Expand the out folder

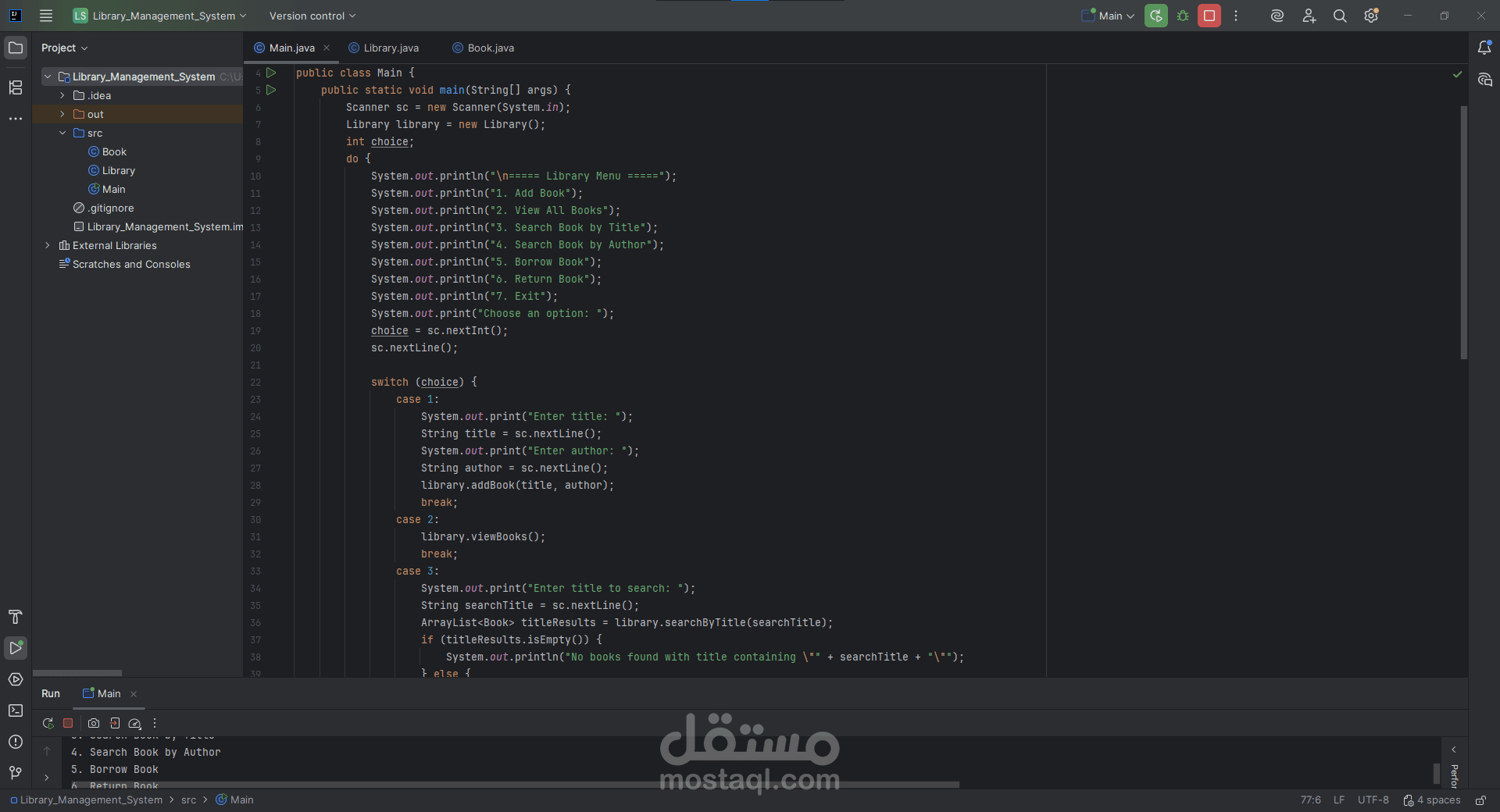coord(62,114)
